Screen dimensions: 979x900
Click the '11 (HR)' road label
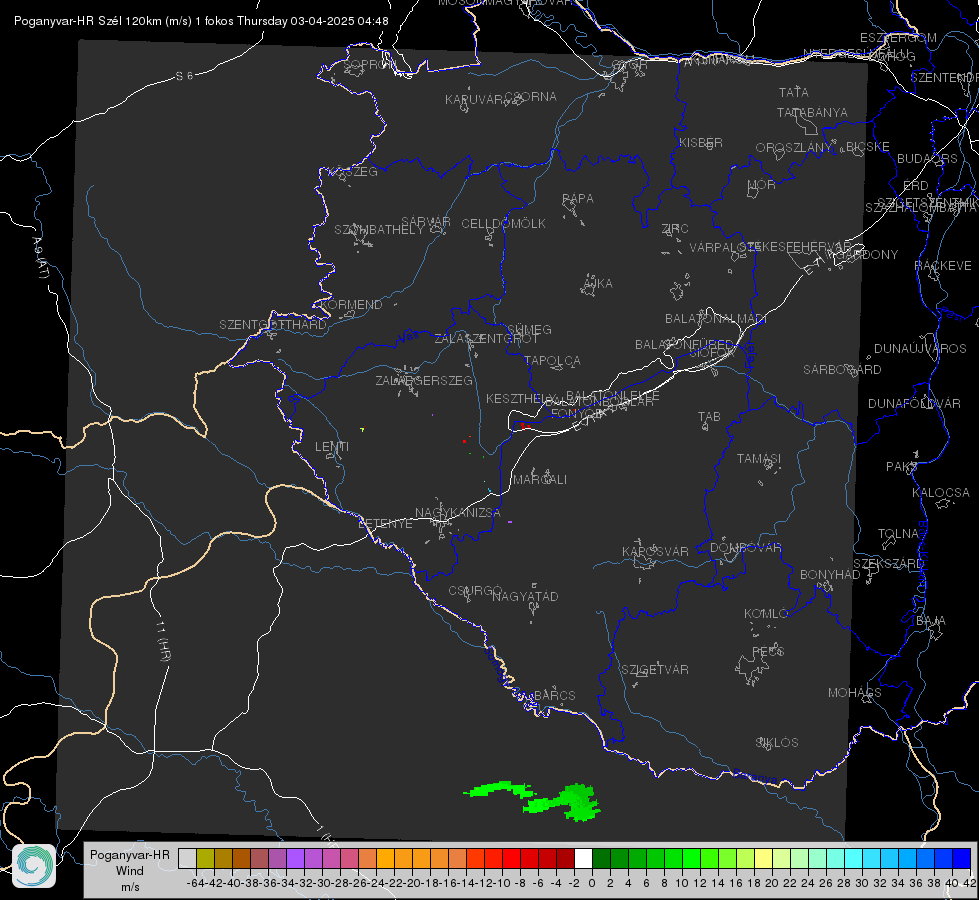pyautogui.click(x=162, y=641)
